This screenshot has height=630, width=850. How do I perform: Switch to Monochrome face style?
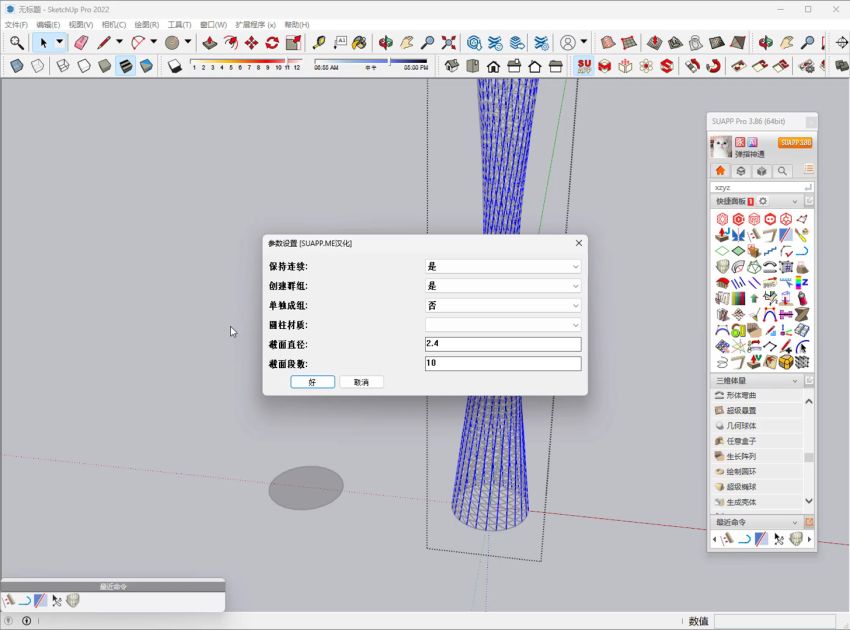146,66
